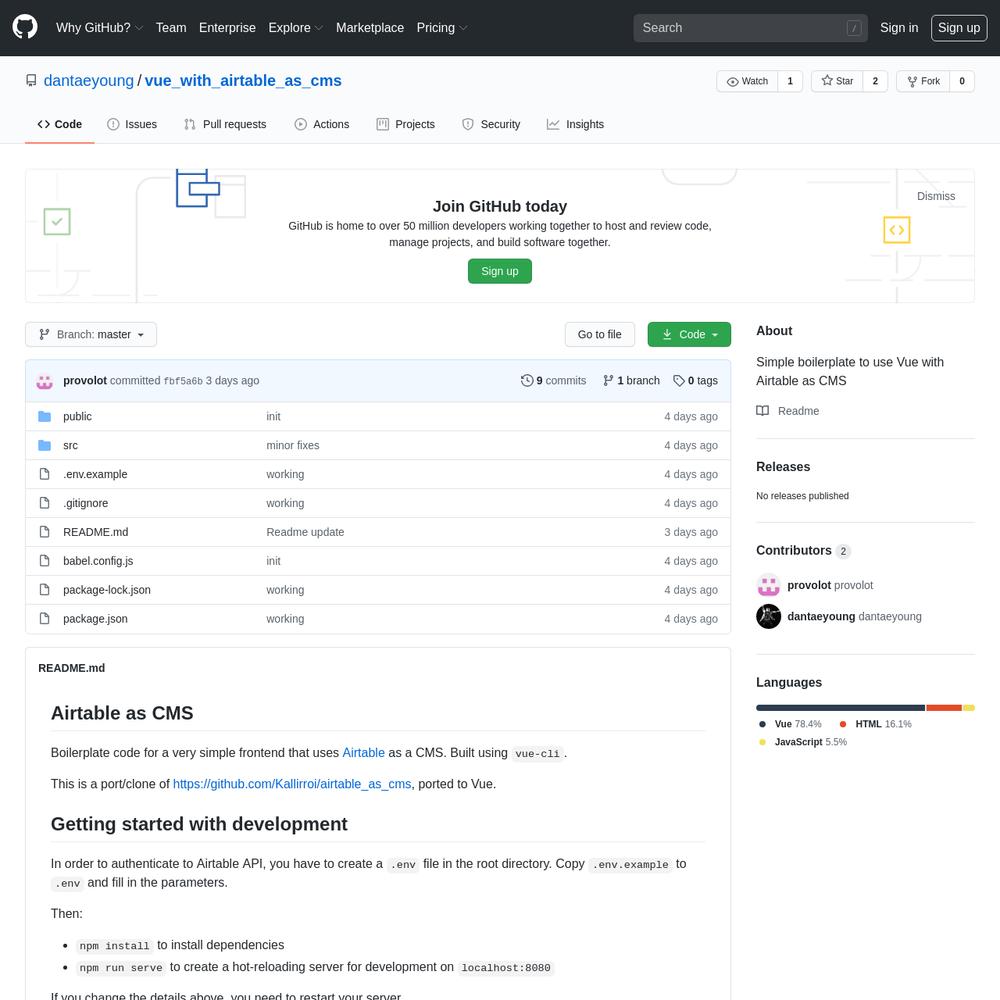Select the package.json file icon
This screenshot has width=1000, height=1000.
[44, 619]
